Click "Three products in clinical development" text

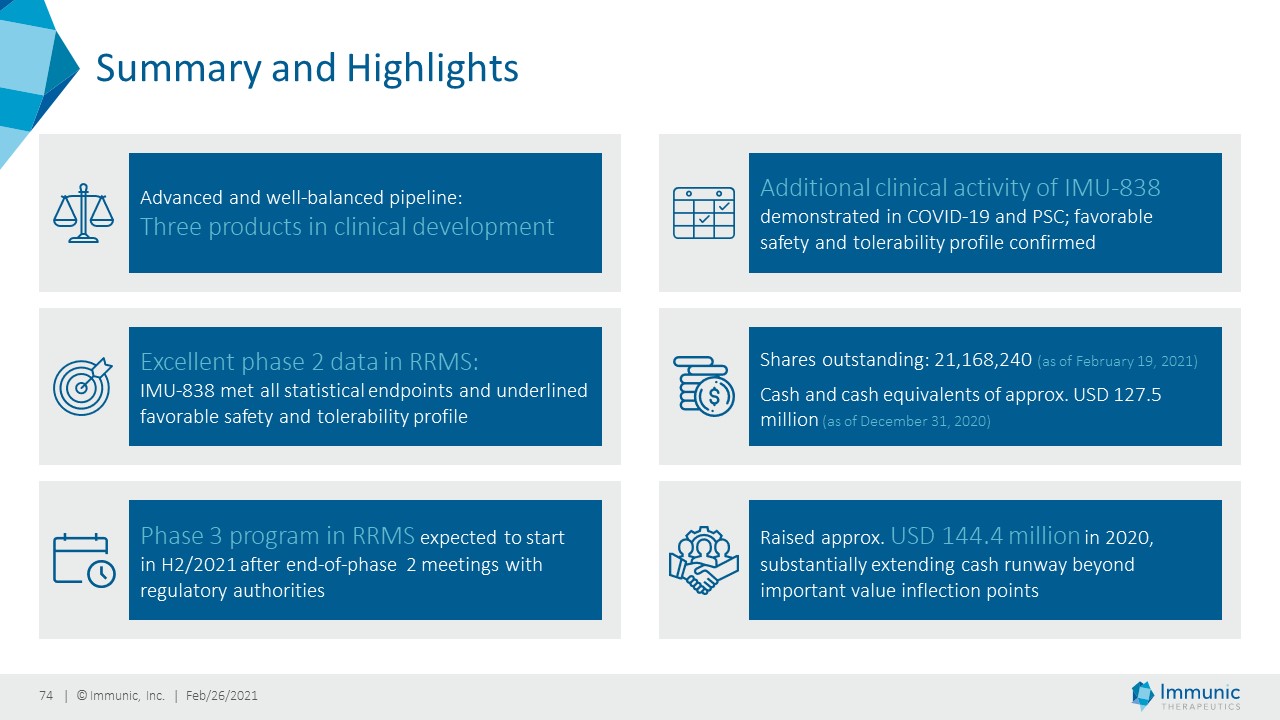click(347, 227)
